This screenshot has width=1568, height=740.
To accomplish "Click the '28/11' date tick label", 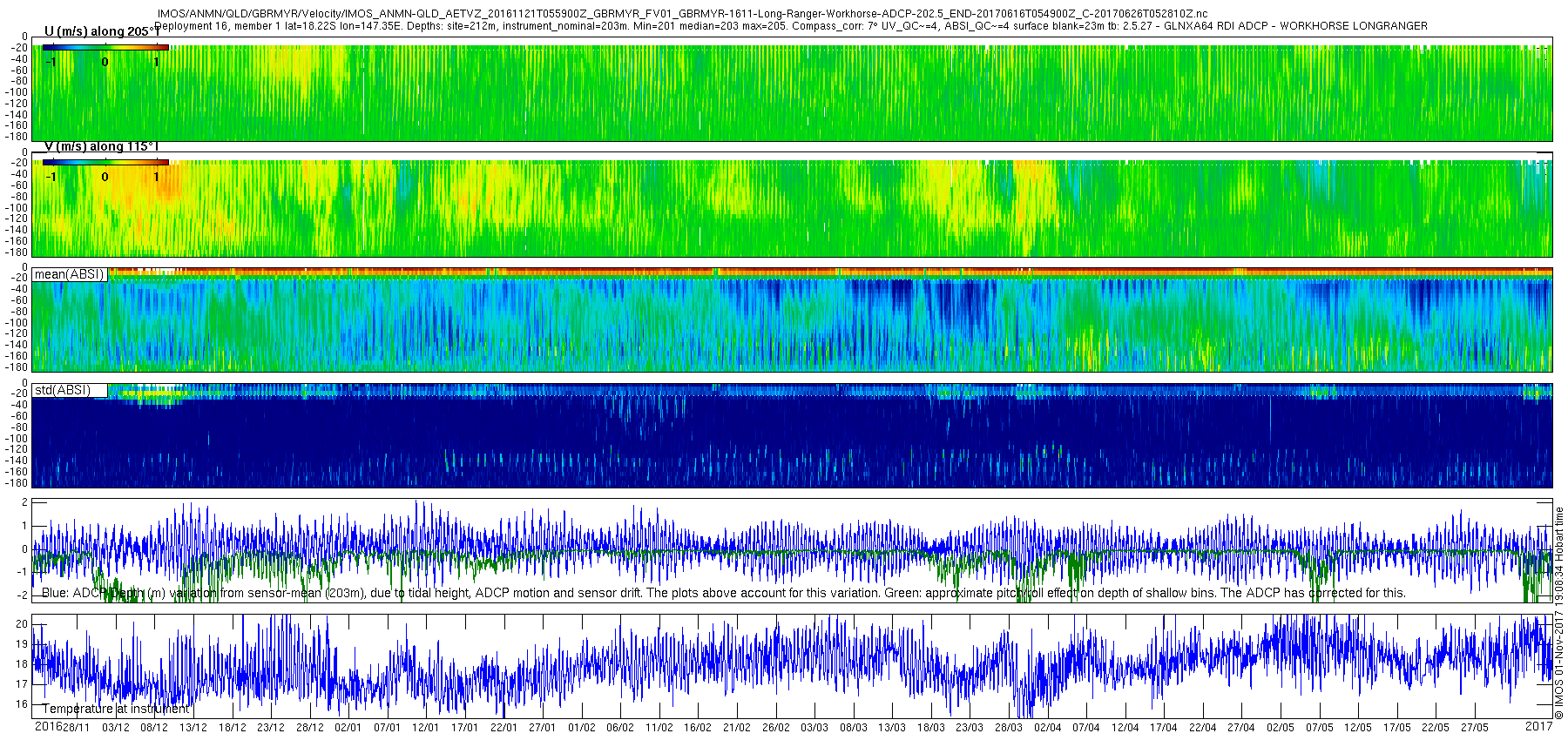I will (x=77, y=727).
